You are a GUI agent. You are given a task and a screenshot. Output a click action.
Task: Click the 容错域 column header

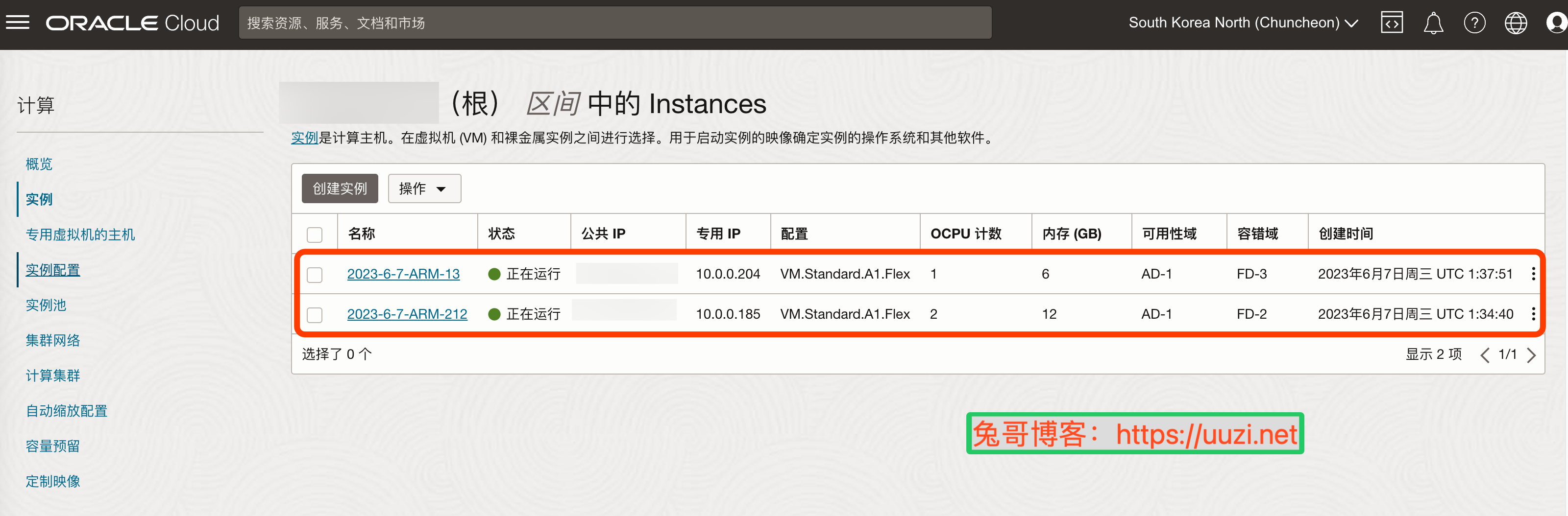tap(1257, 234)
